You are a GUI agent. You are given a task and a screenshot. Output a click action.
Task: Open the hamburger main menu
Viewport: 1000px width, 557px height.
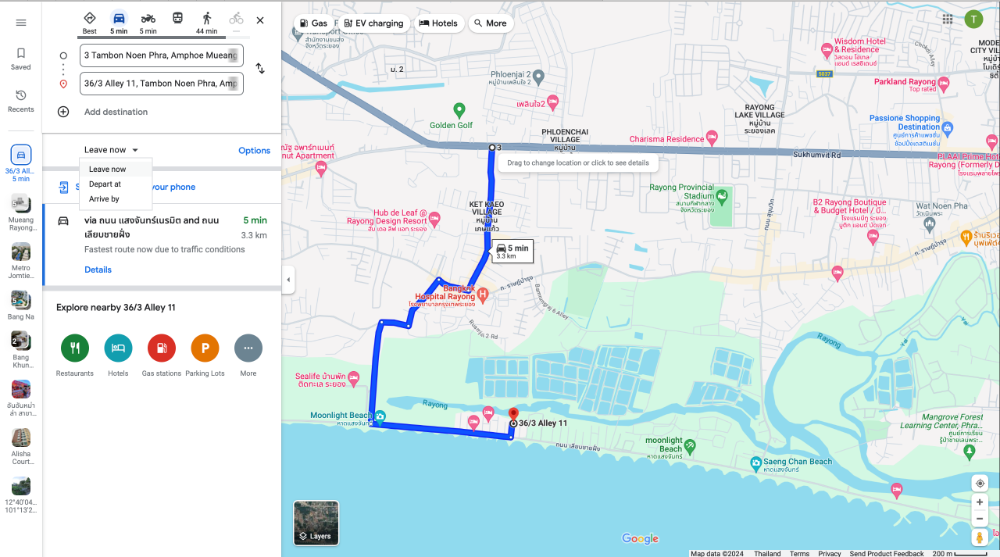[21, 23]
